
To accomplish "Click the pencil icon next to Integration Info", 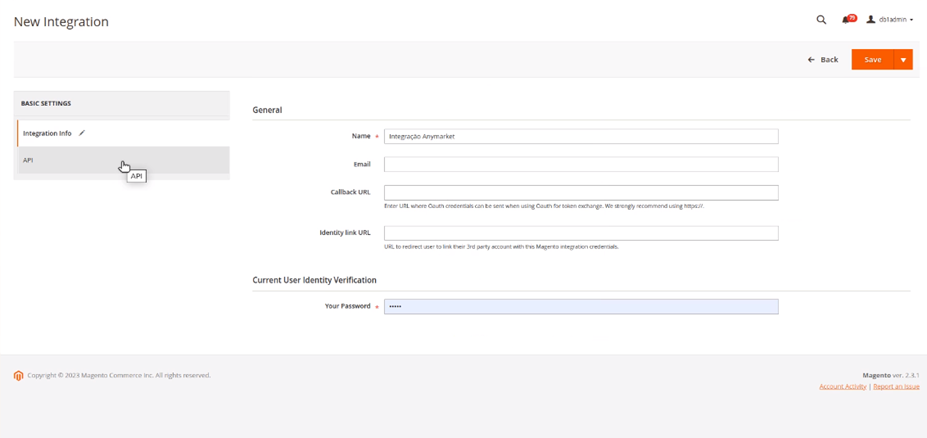I will click(x=82, y=133).
